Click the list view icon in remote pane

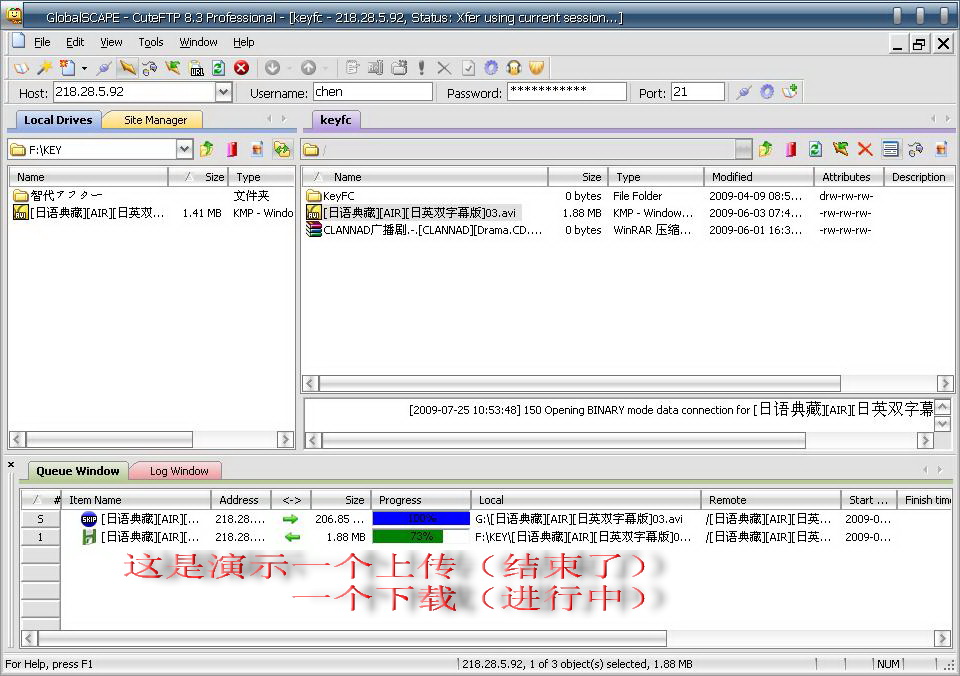pos(891,149)
